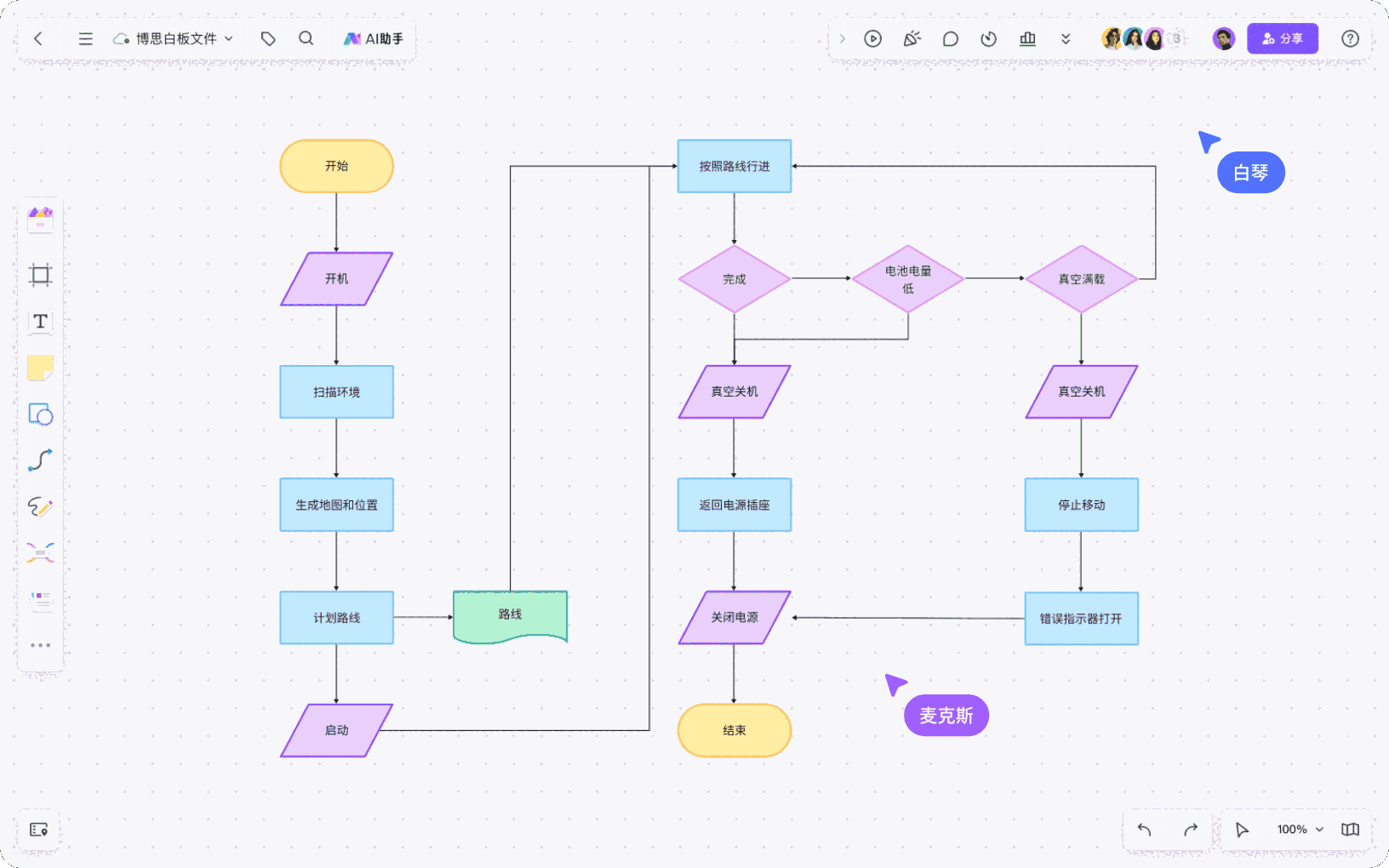This screenshot has height=868, width=1389.
Task: Open the AI助手 assistant
Action: pos(373,38)
